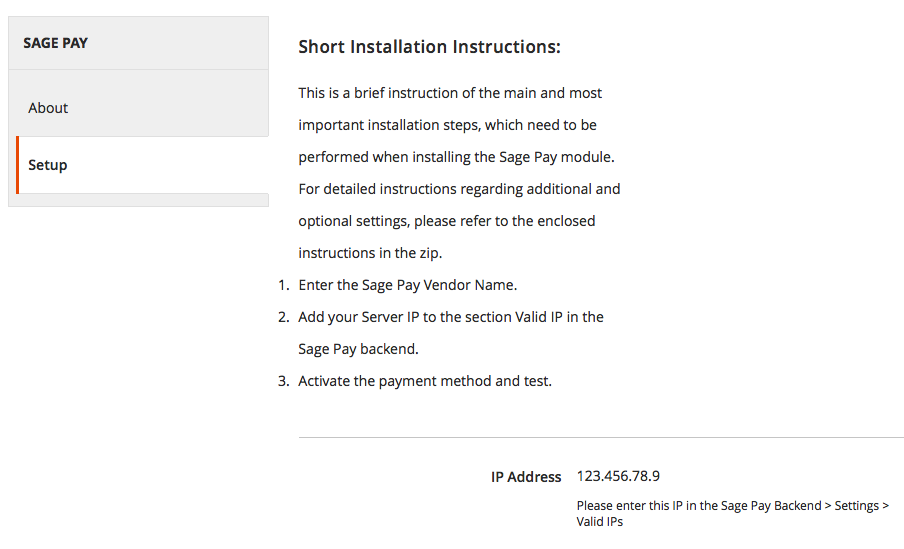904x549 pixels.
Task: Click the line 'This is a brief instruction'
Action: [450, 93]
